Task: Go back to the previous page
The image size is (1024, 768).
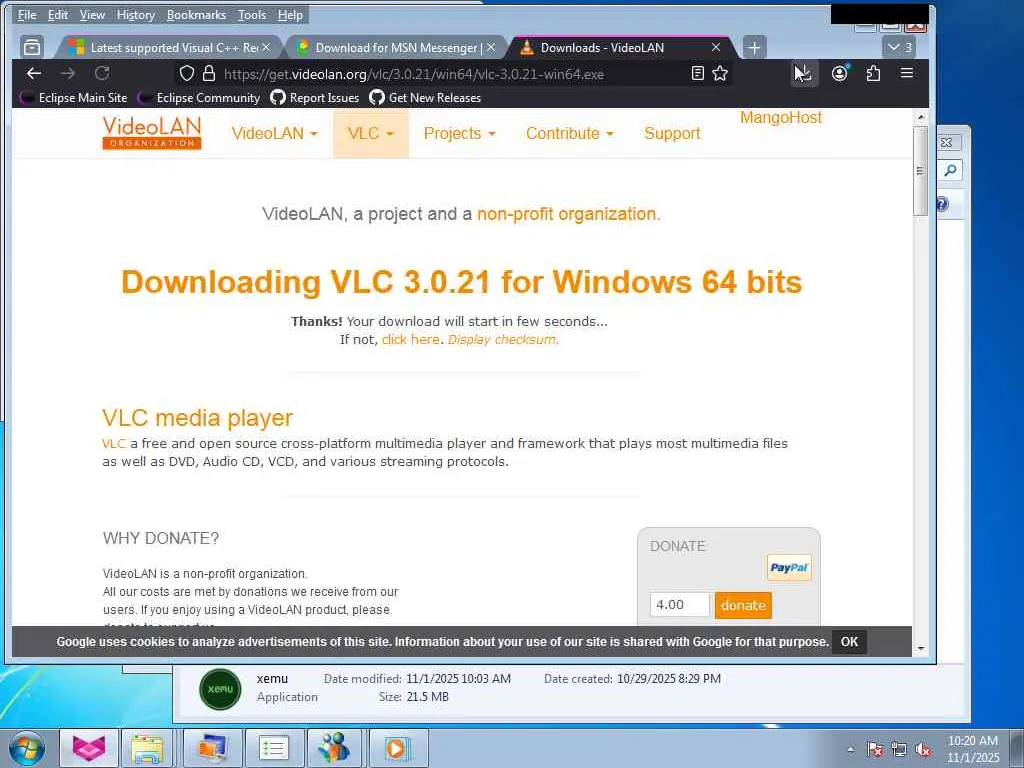Action: (34, 73)
